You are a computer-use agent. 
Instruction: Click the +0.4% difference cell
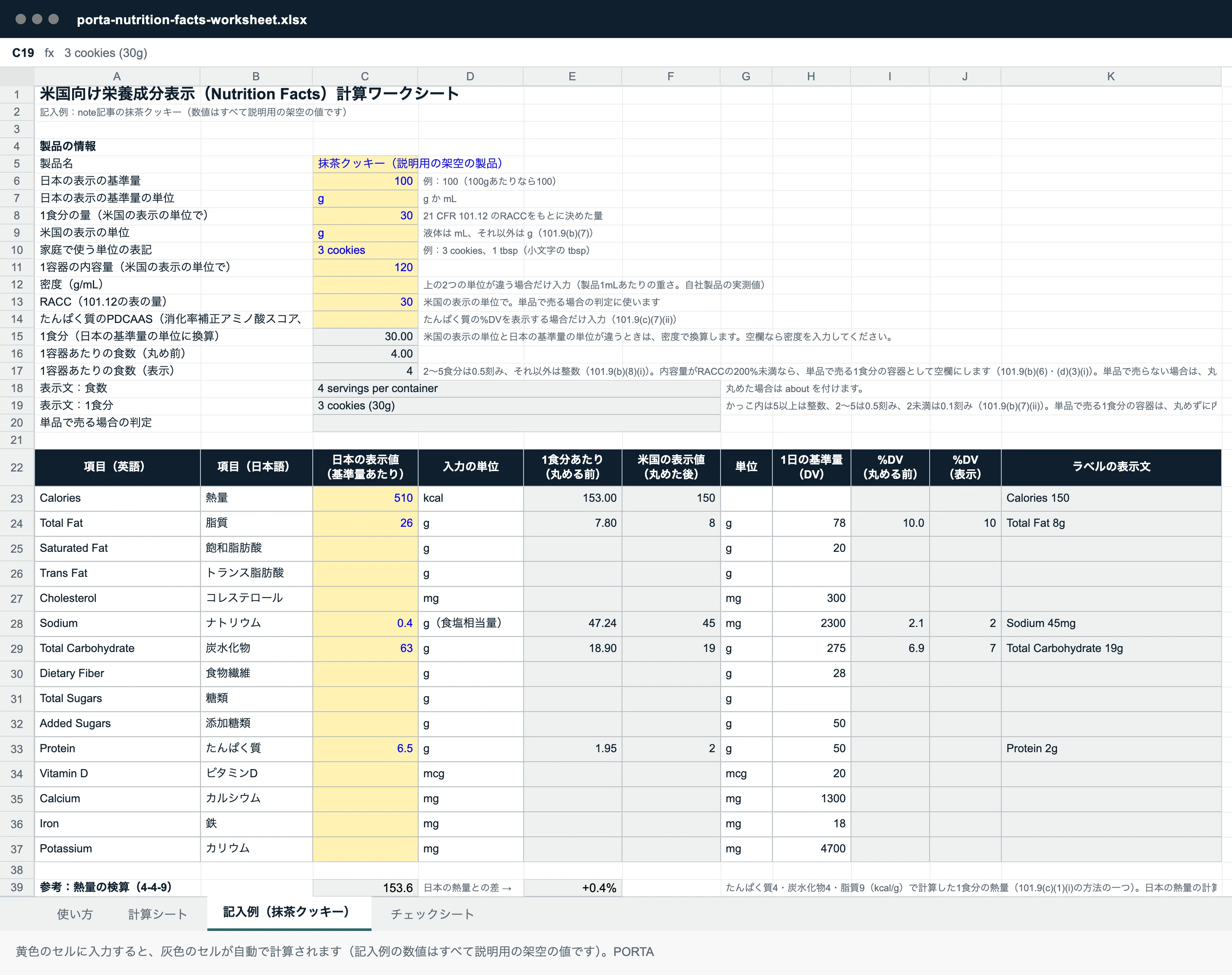572,888
